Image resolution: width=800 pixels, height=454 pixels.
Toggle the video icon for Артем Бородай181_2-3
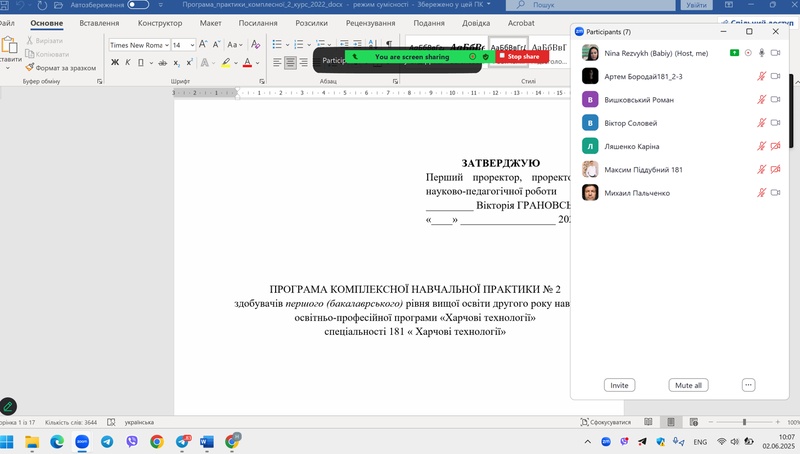775,76
